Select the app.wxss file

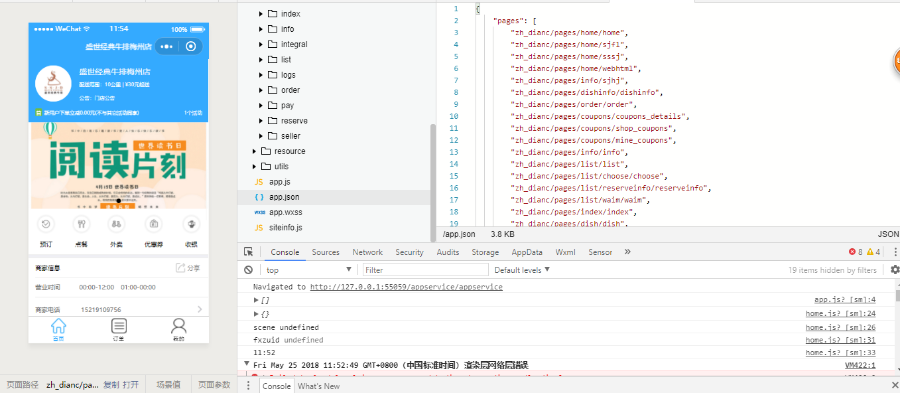pyautogui.click(x=285, y=212)
